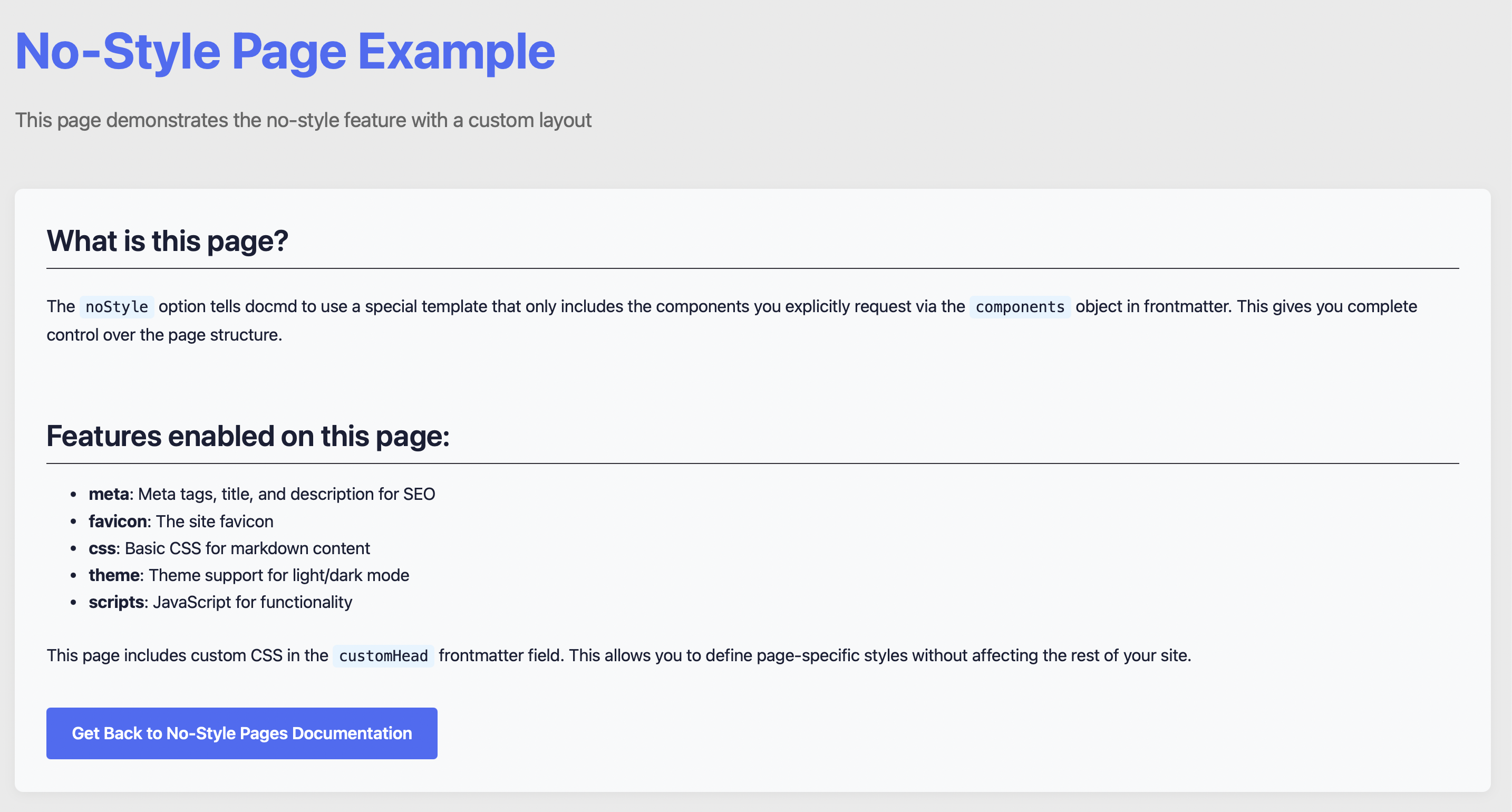Select the 'favicon: The site favicon' list item
Viewport: 1512px width, 812px height.
tap(181, 521)
